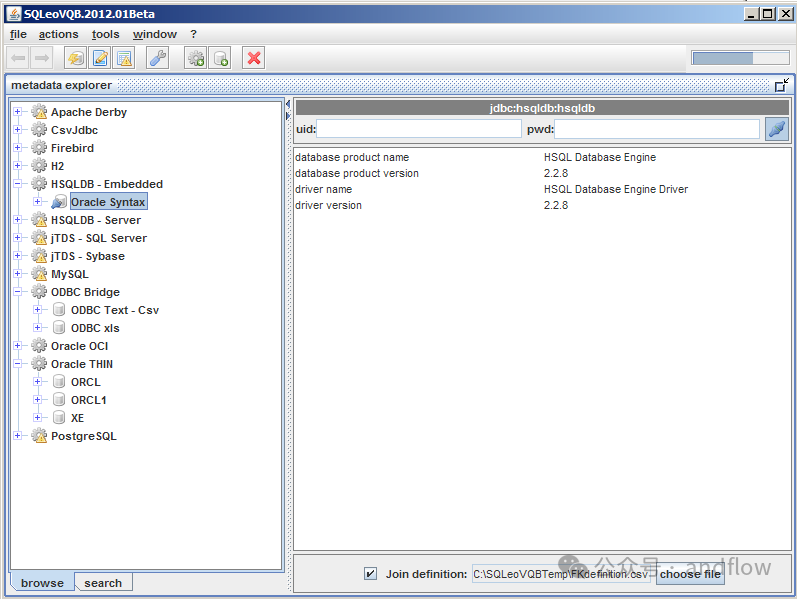The height and width of the screenshot is (599, 797).
Task: Switch to the search tab
Action: [103, 583]
